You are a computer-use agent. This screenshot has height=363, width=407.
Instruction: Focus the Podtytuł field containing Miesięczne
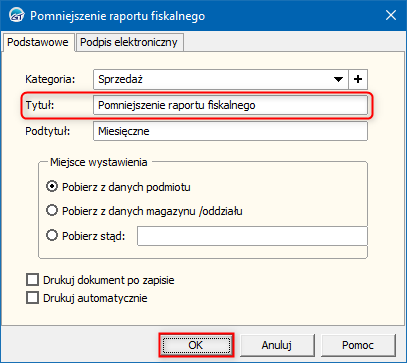coord(230,131)
